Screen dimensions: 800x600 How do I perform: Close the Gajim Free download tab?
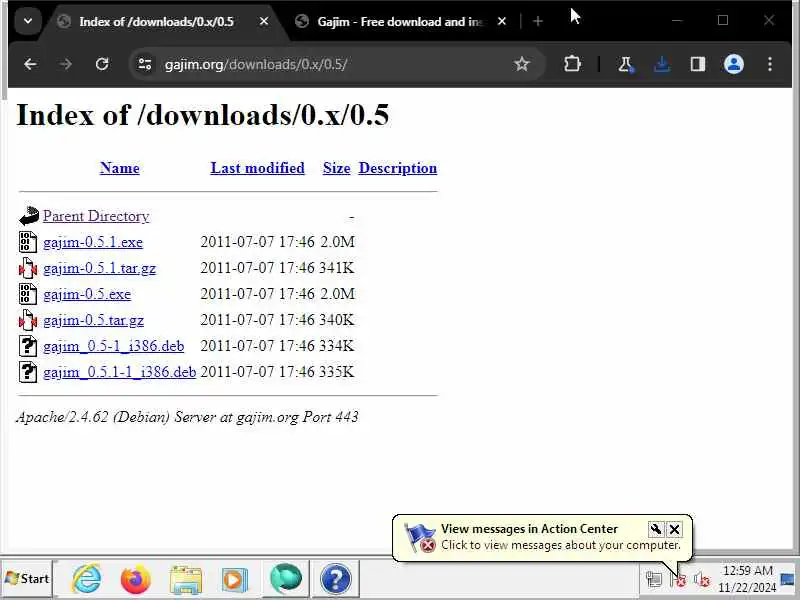coord(502,21)
